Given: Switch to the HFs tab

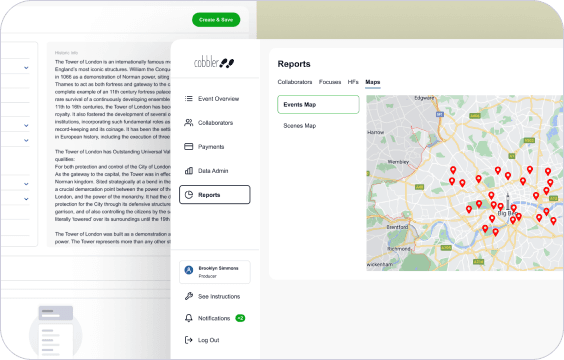Looking at the screenshot, I should coord(353,82).
